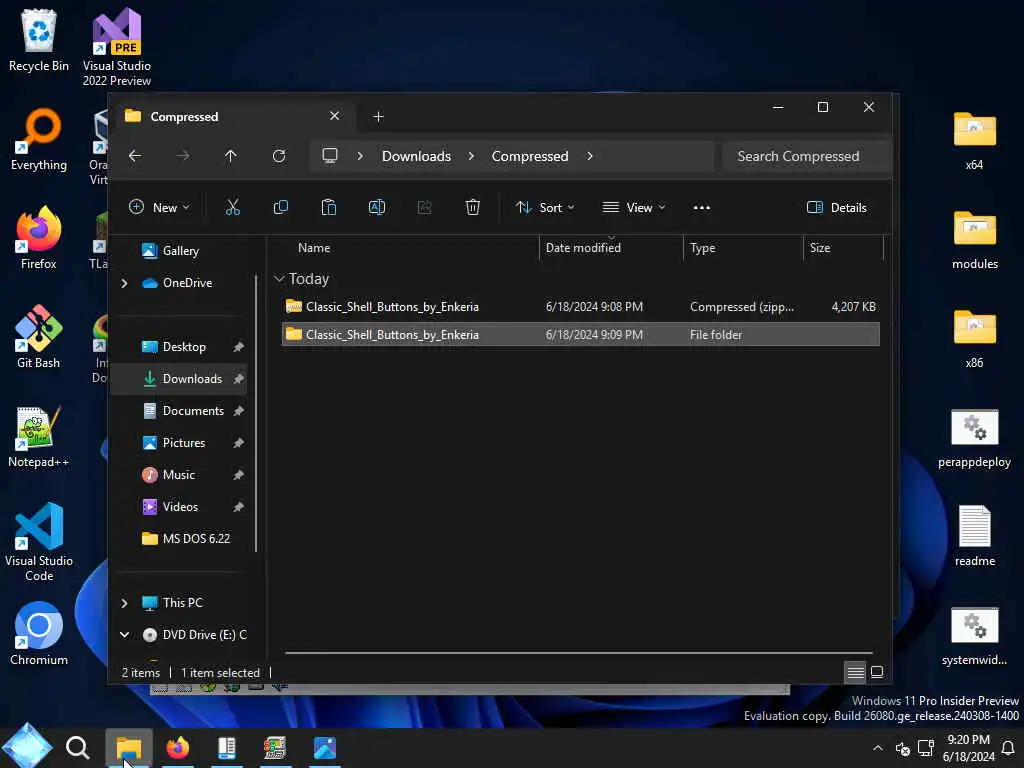Click the forward navigation arrow
The height and width of the screenshot is (768, 1024).
pos(183,156)
